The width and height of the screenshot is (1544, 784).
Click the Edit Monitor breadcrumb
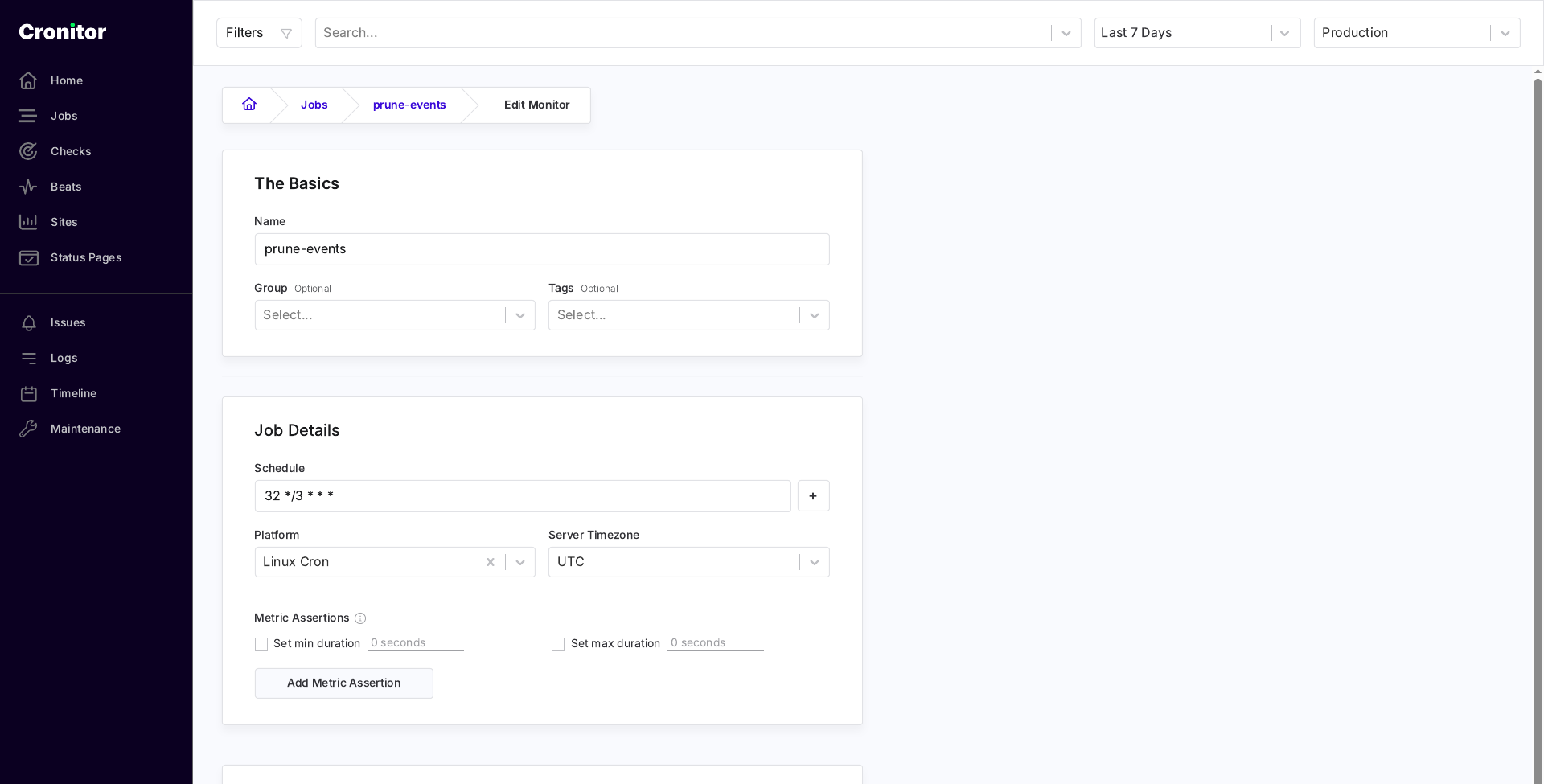[x=537, y=105]
